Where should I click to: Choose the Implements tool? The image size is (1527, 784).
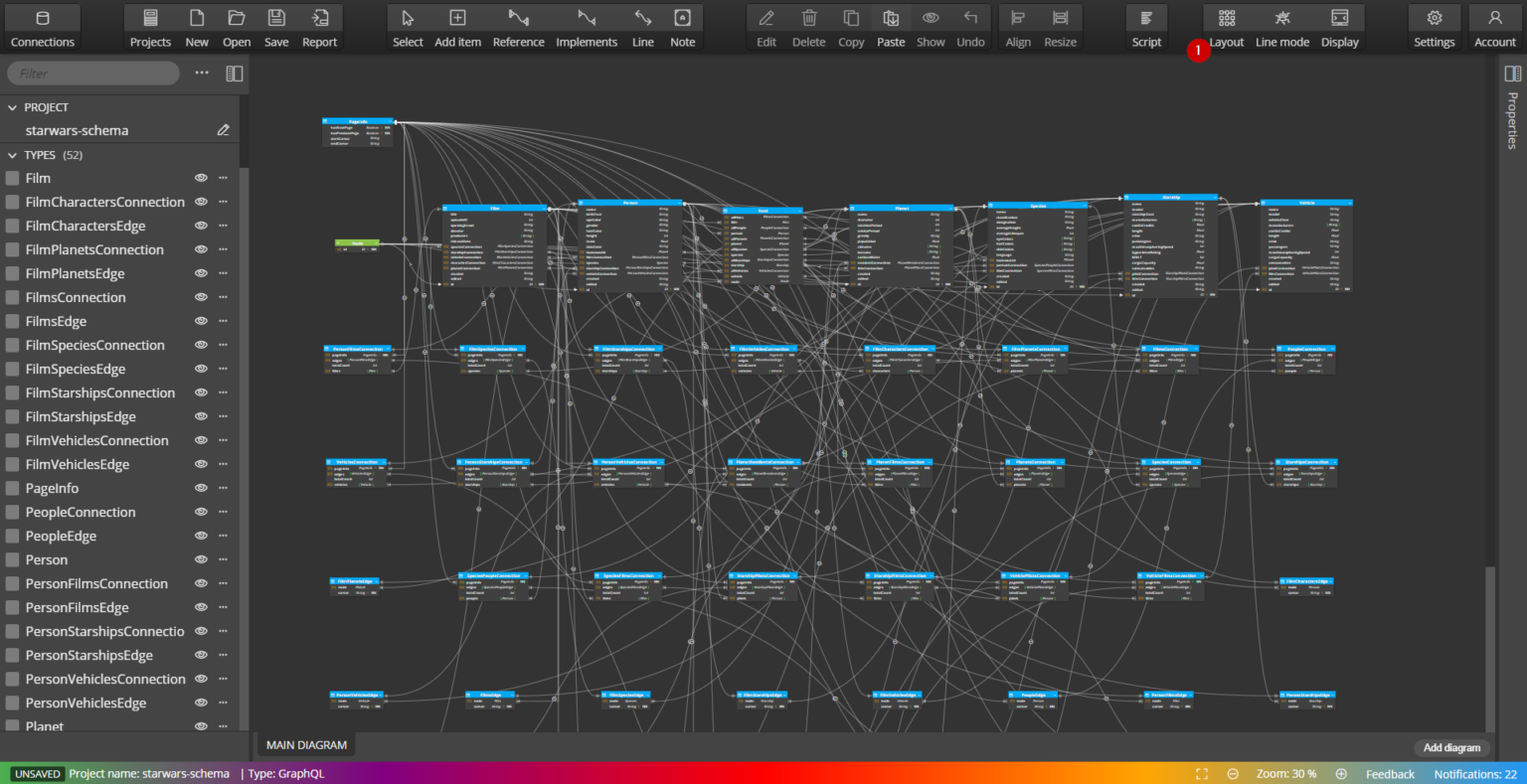586,28
